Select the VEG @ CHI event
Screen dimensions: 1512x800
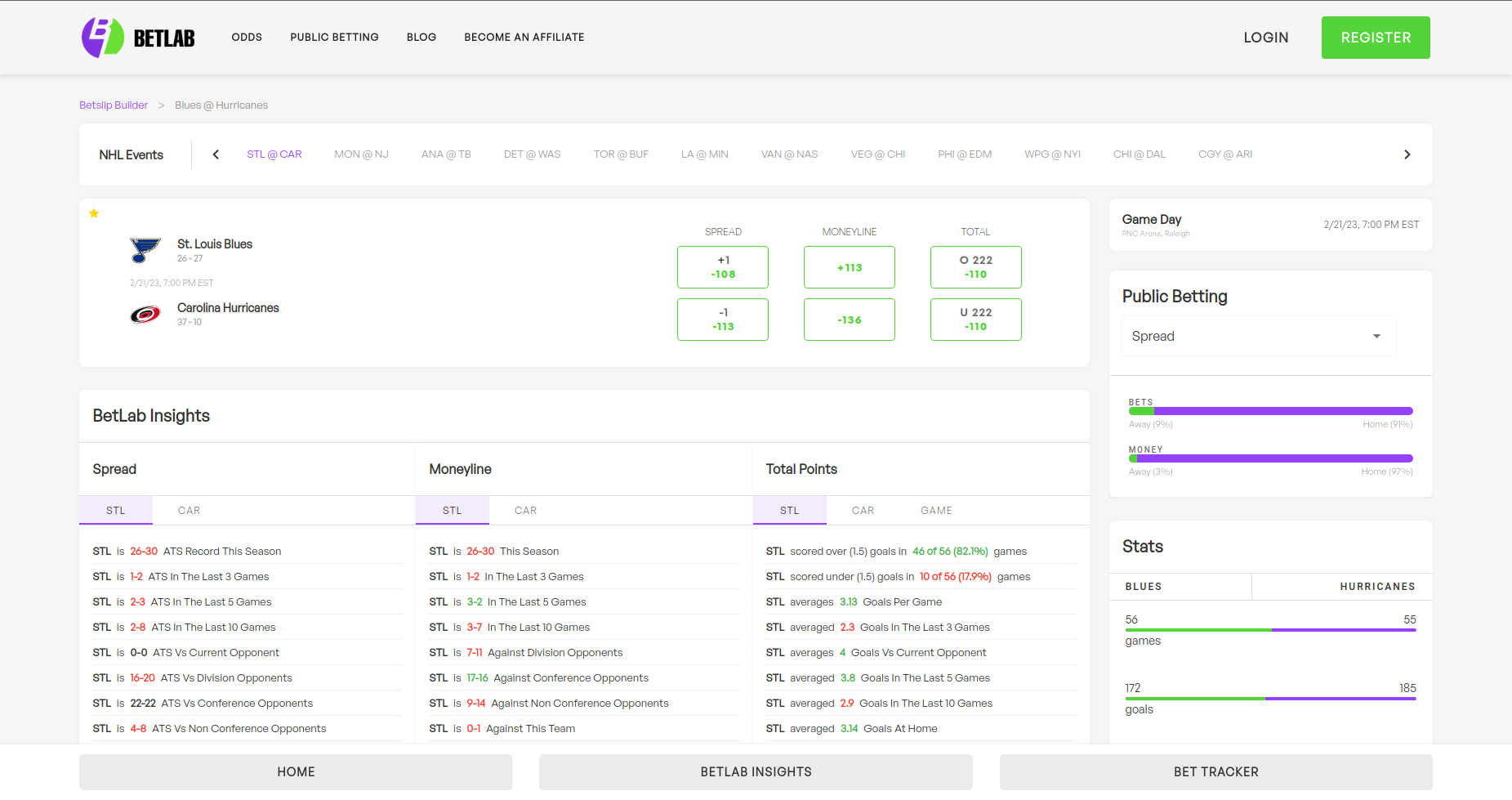(x=878, y=154)
